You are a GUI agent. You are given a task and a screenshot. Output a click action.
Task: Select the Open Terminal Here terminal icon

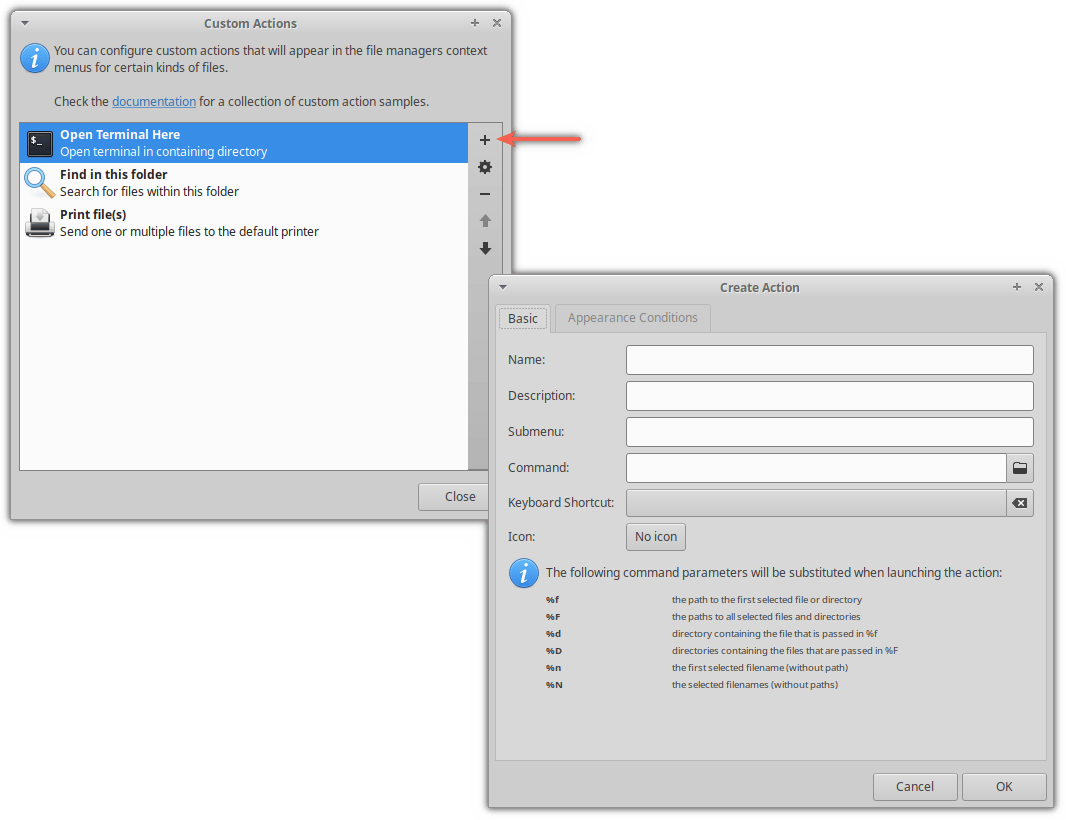click(x=40, y=143)
